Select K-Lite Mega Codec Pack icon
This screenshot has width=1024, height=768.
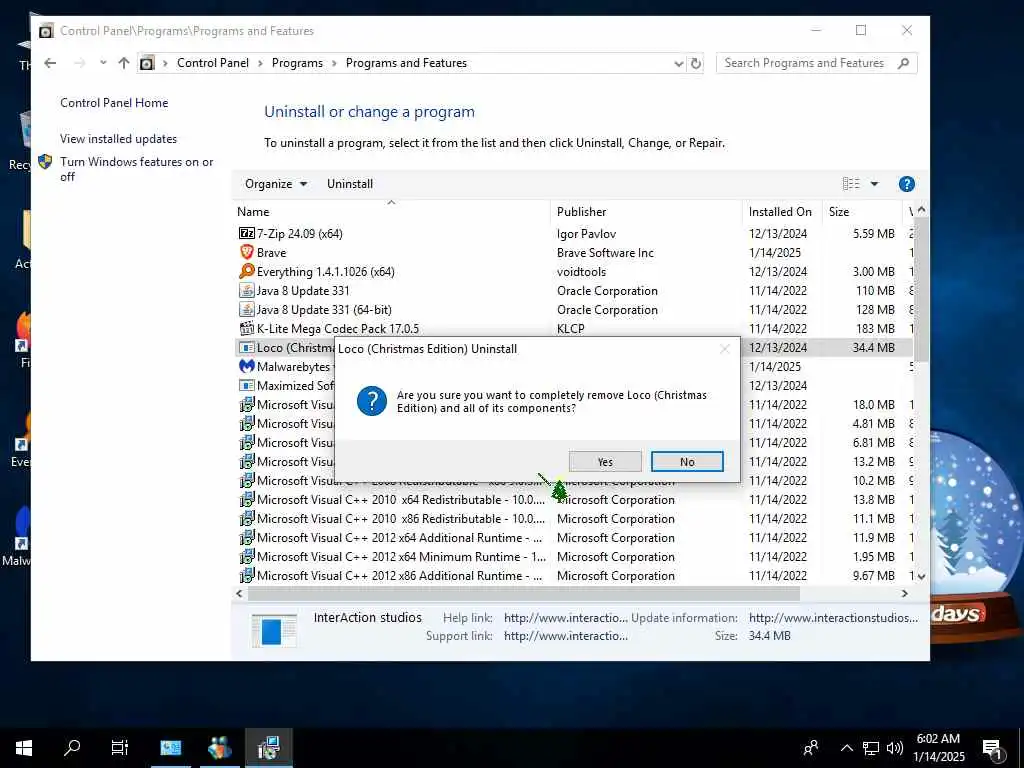tap(246, 328)
